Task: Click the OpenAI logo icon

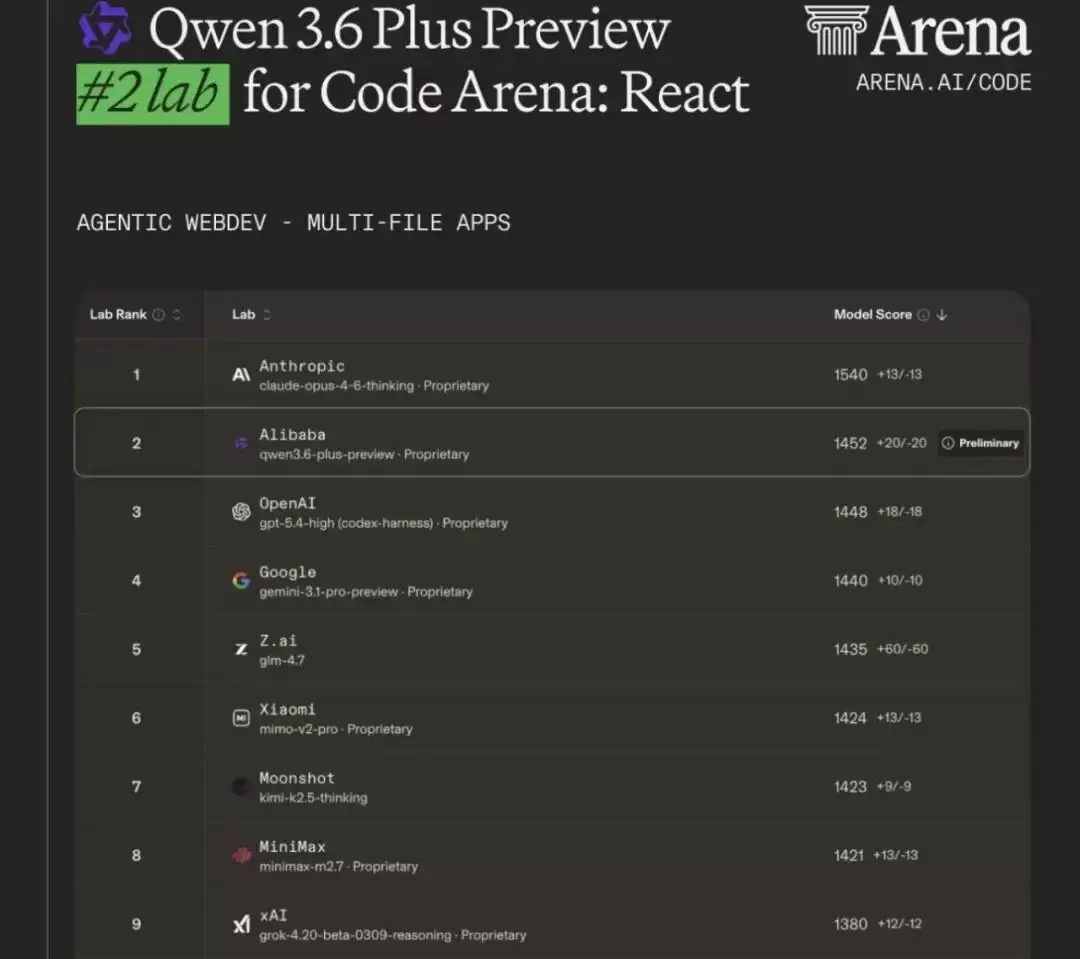Action: click(241, 512)
